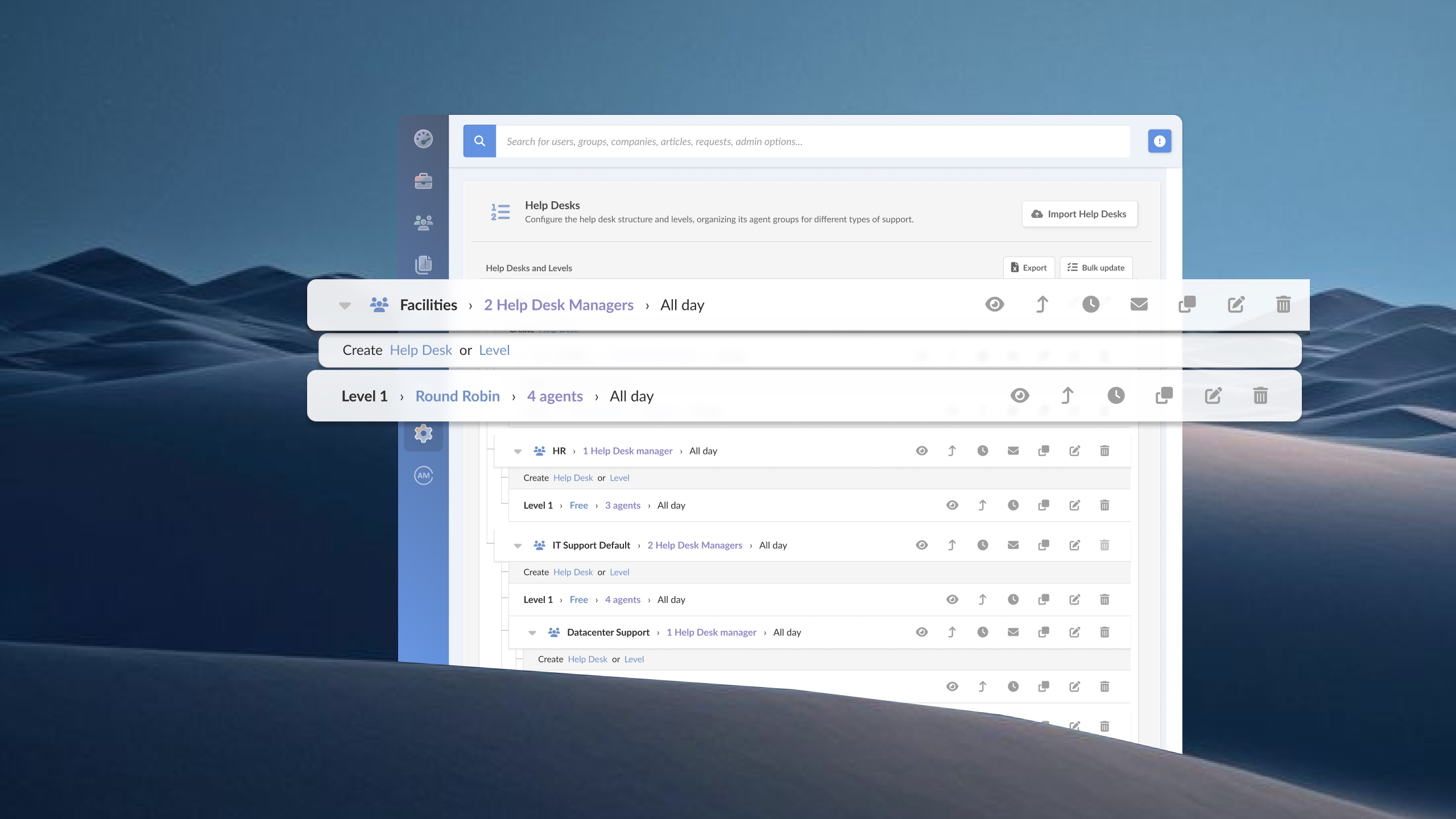The height and width of the screenshot is (819, 1456).
Task: Duplicate the Round Robin level
Action: (x=1164, y=395)
